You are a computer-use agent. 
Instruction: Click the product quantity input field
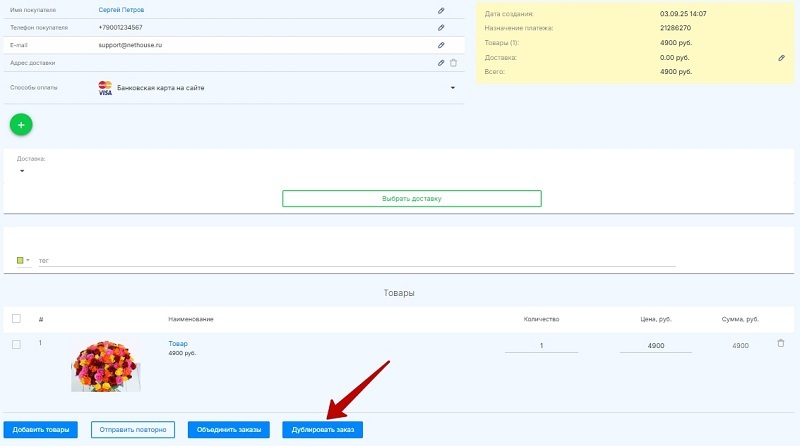pos(541,345)
